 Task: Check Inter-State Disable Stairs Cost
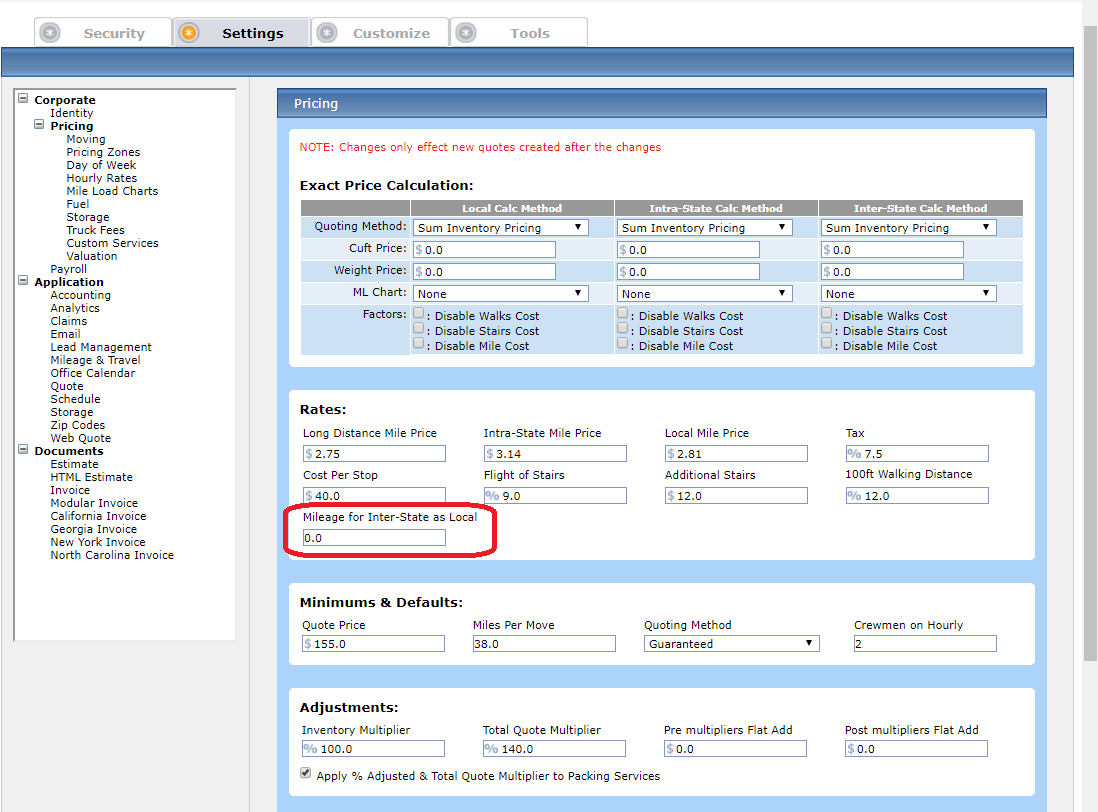click(826, 328)
